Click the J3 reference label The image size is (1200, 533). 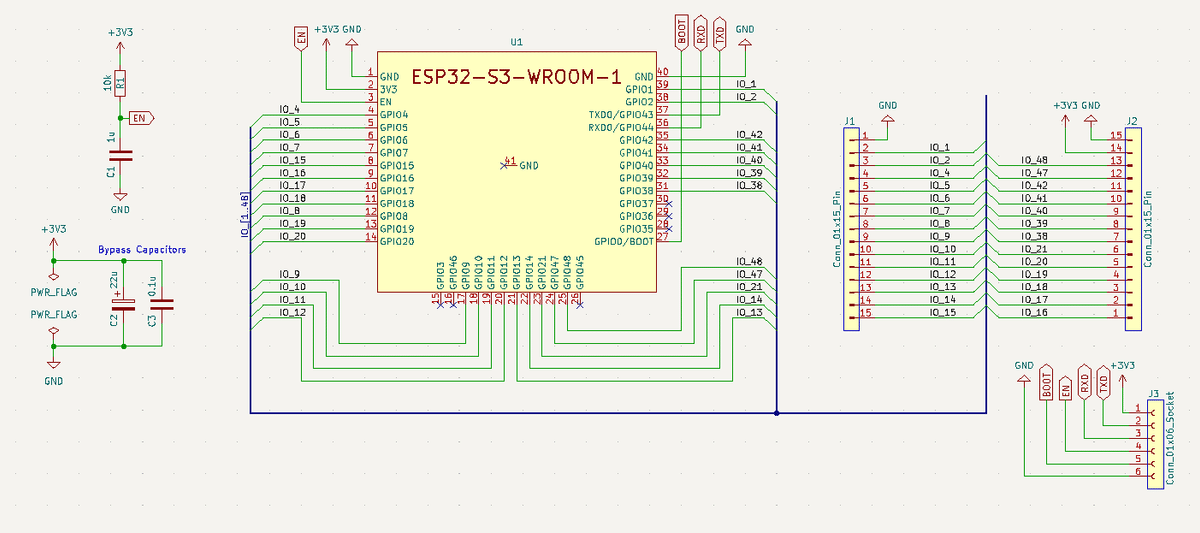coord(1154,393)
